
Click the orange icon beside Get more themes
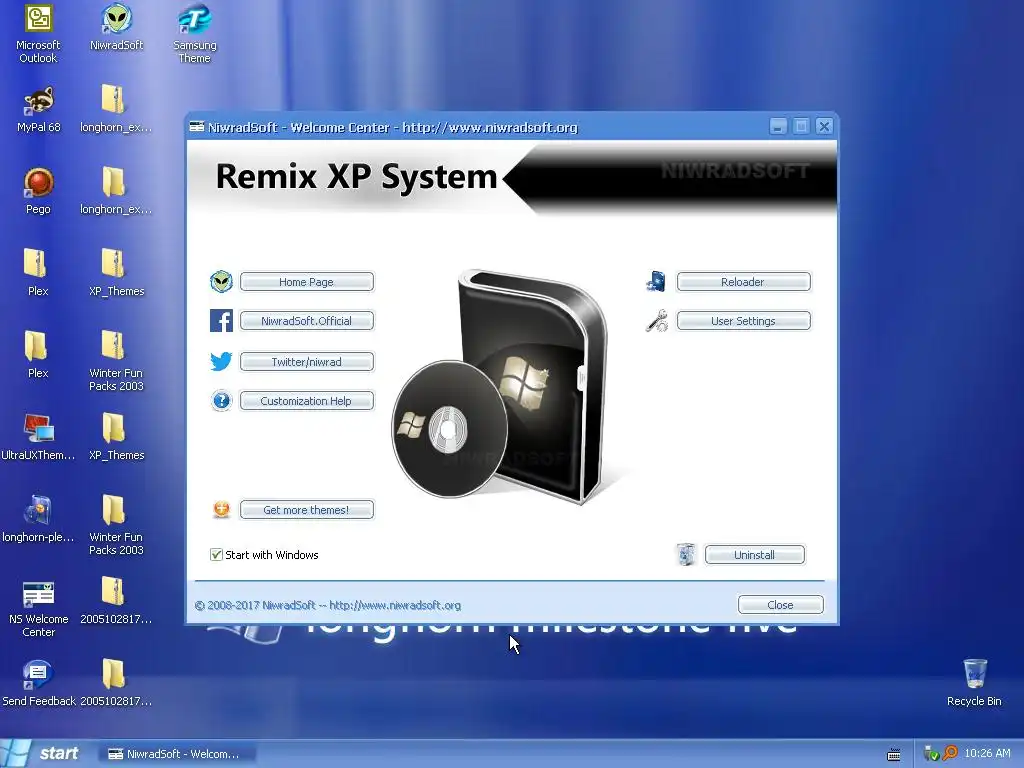(x=221, y=509)
